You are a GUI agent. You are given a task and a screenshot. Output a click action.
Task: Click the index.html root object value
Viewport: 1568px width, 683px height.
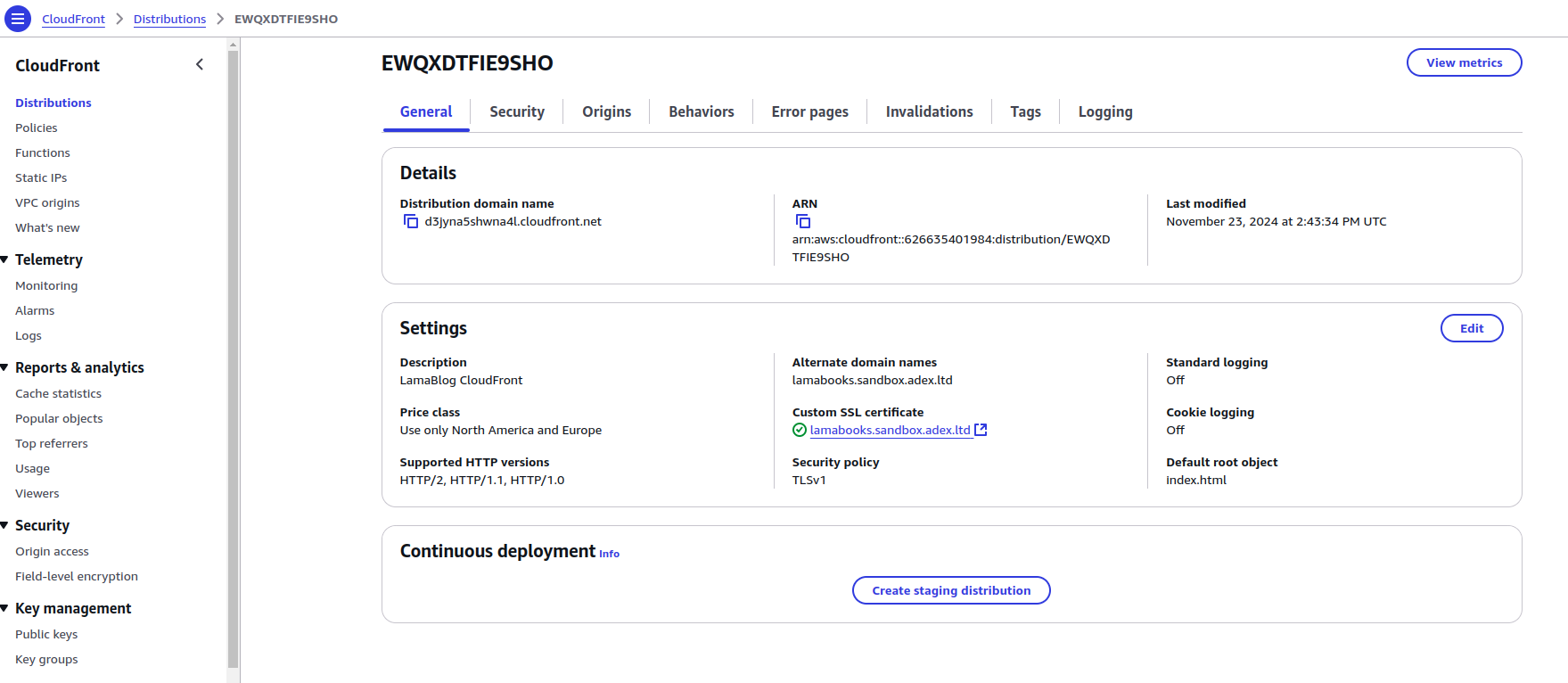1195,480
